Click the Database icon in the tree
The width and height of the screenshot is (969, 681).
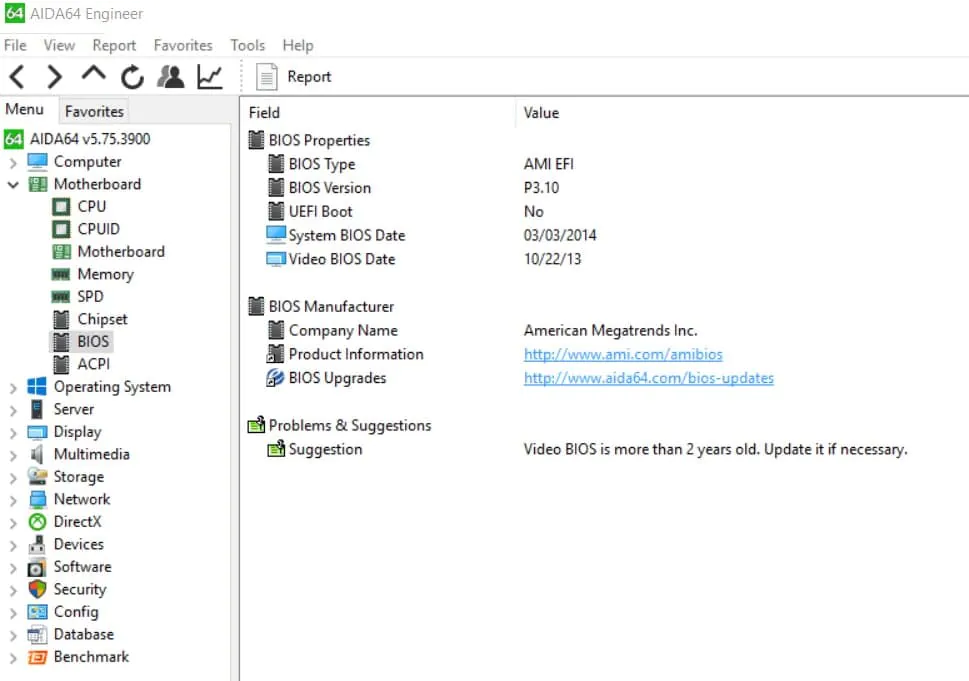pos(37,635)
